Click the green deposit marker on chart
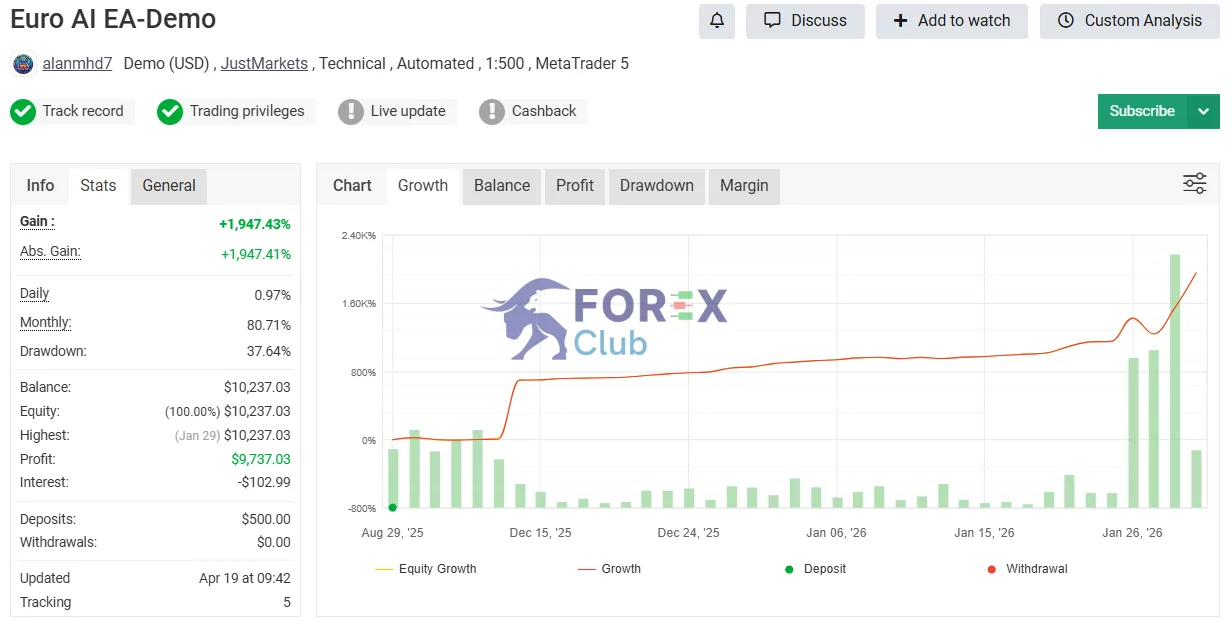This screenshot has height=626, width=1232. click(x=393, y=507)
